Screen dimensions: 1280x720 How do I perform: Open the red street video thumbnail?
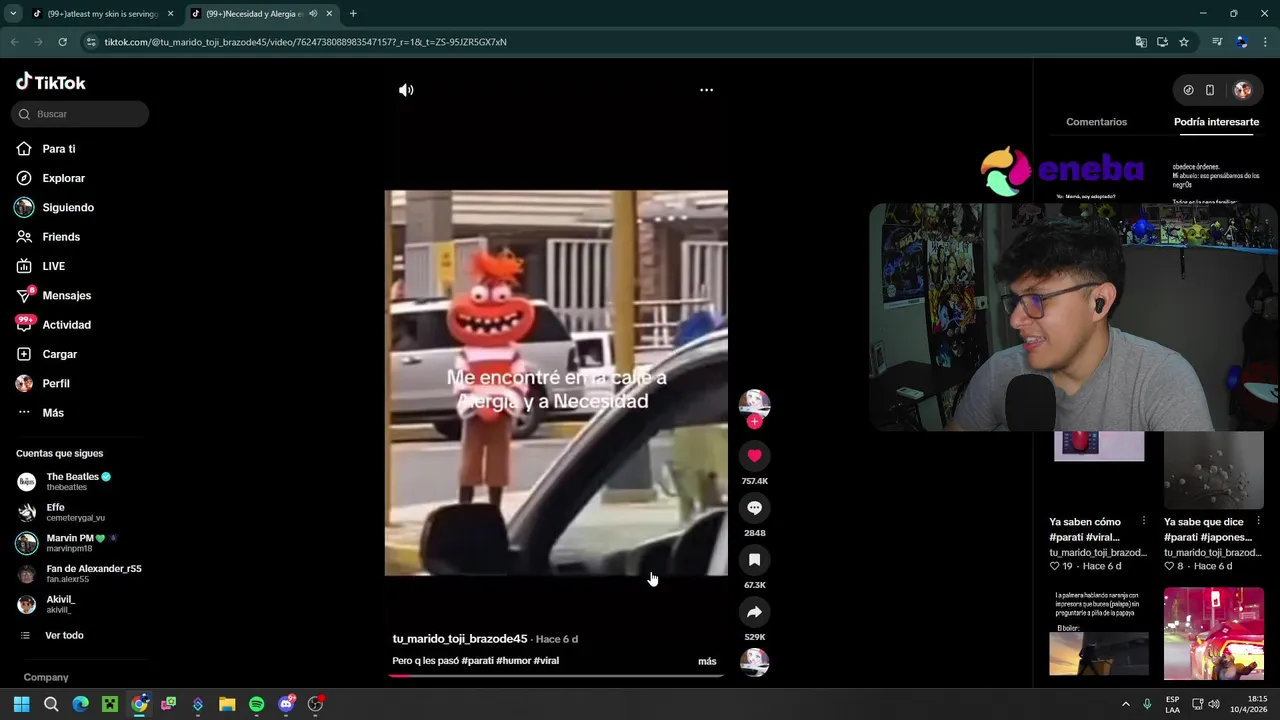(1214, 633)
